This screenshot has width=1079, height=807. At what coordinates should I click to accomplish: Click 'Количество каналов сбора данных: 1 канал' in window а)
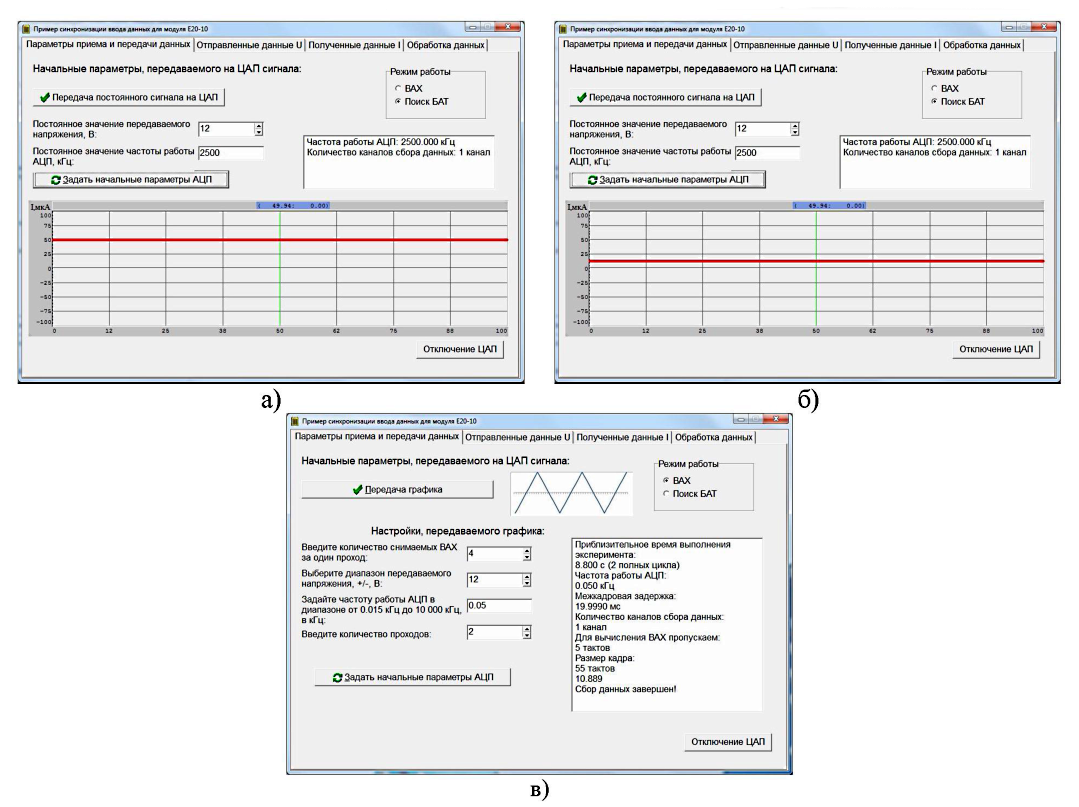point(398,152)
